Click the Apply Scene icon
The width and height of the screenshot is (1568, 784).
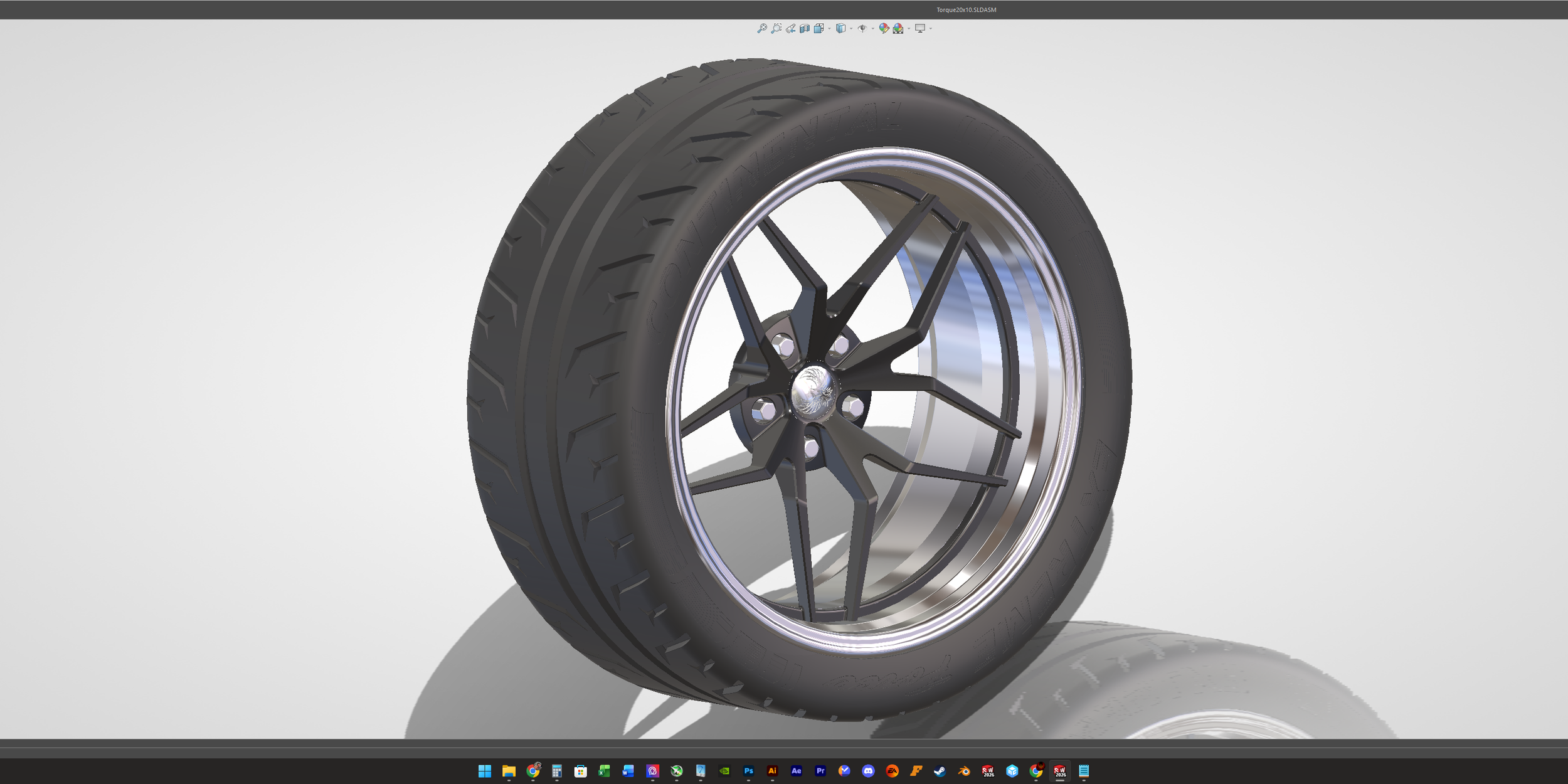pyautogui.click(x=898, y=28)
